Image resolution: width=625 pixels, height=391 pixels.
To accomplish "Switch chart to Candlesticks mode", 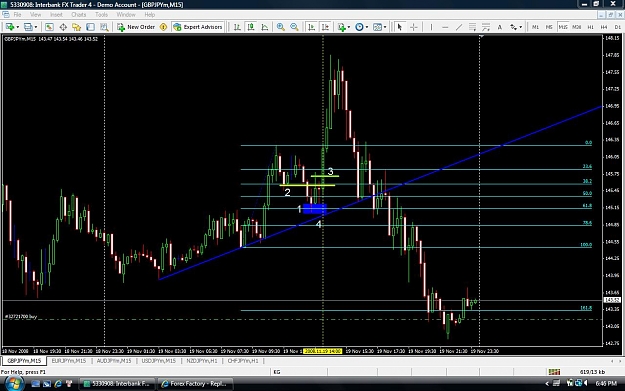I will [x=251, y=27].
